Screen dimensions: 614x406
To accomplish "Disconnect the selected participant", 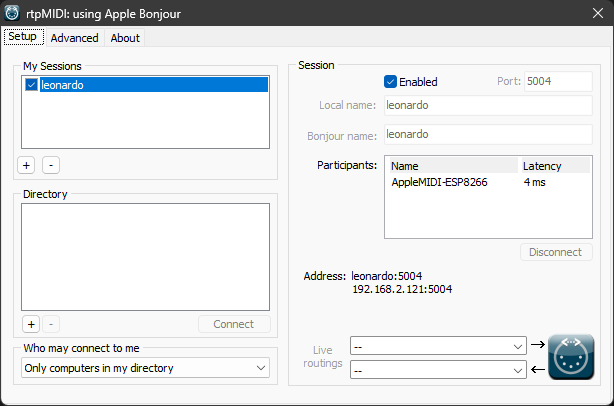I will 556,252.
